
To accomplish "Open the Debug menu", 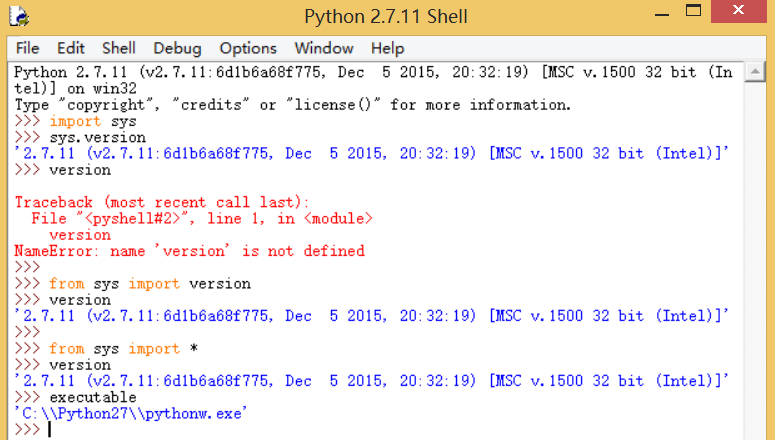I will pos(177,48).
